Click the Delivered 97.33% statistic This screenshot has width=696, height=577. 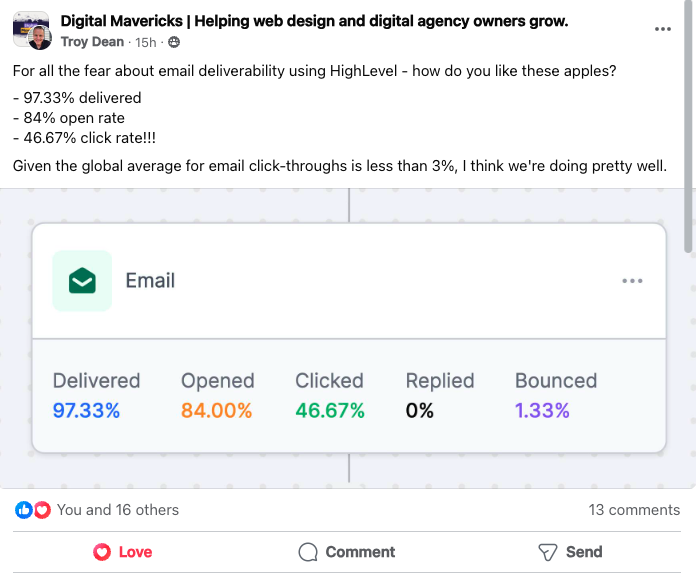[x=96, y=395]
